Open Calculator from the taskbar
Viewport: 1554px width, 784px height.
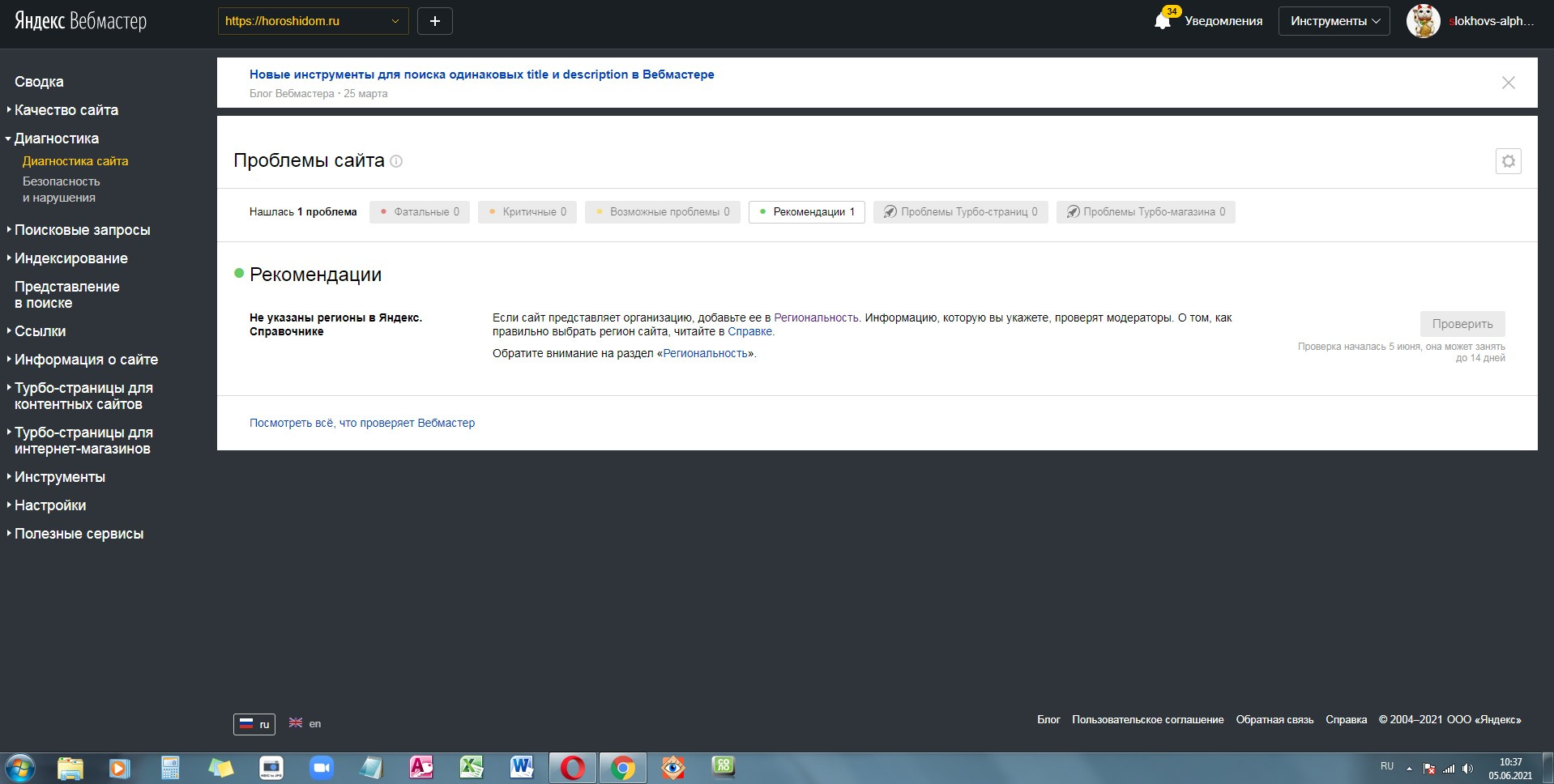coord(170,768)
